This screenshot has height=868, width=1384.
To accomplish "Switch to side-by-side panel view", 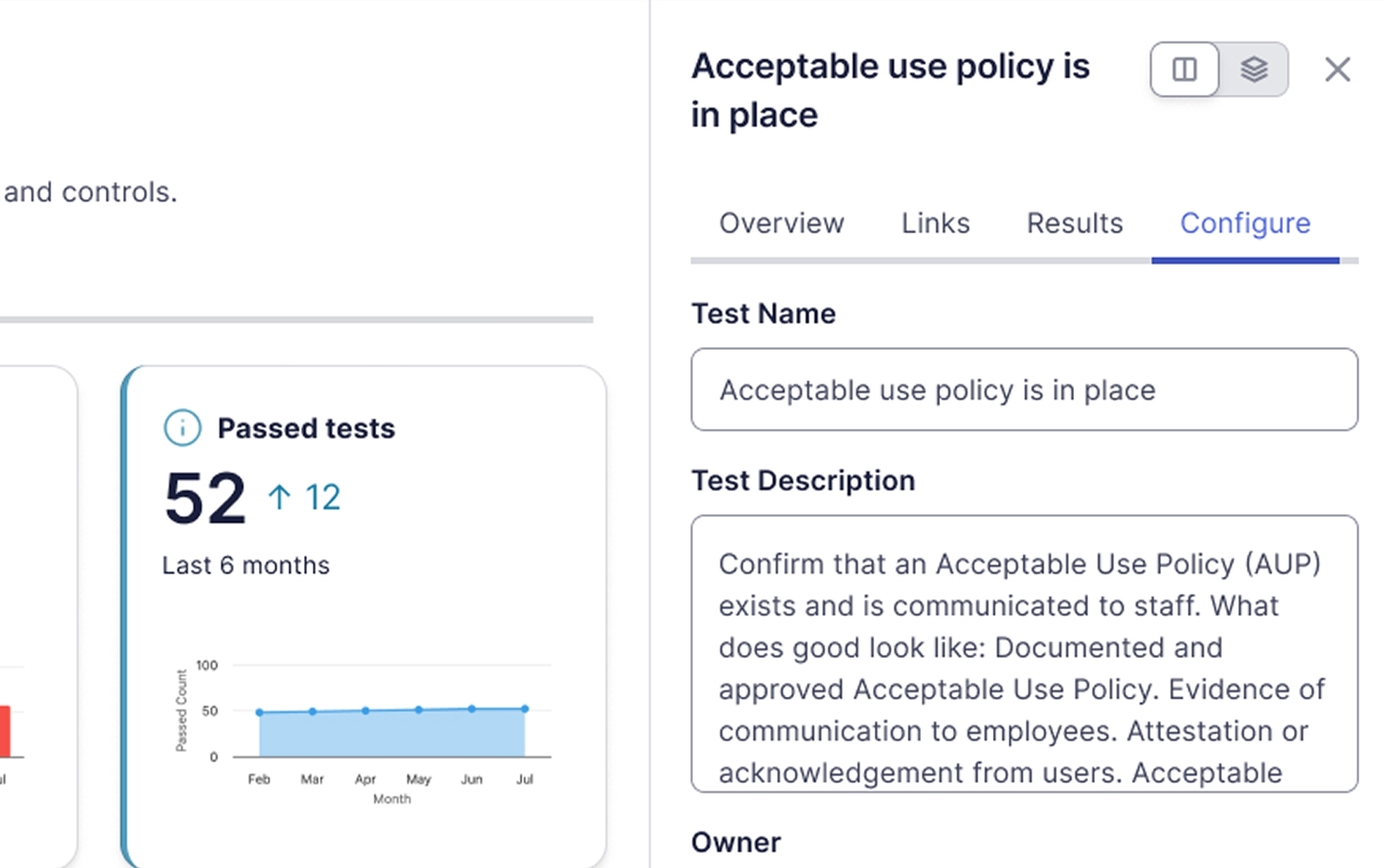I will coord(1184,69).
